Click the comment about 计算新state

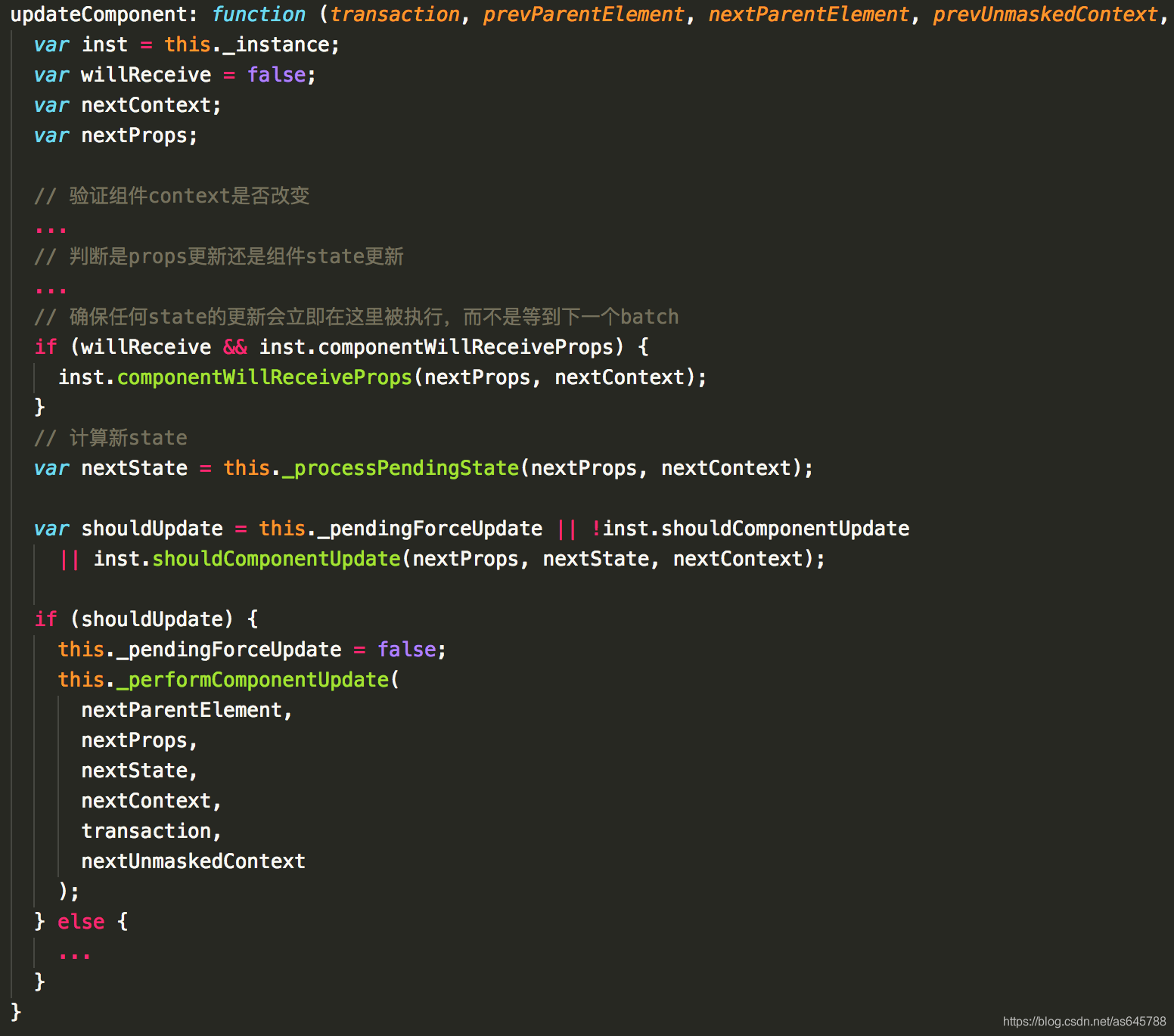pos(110,437)
